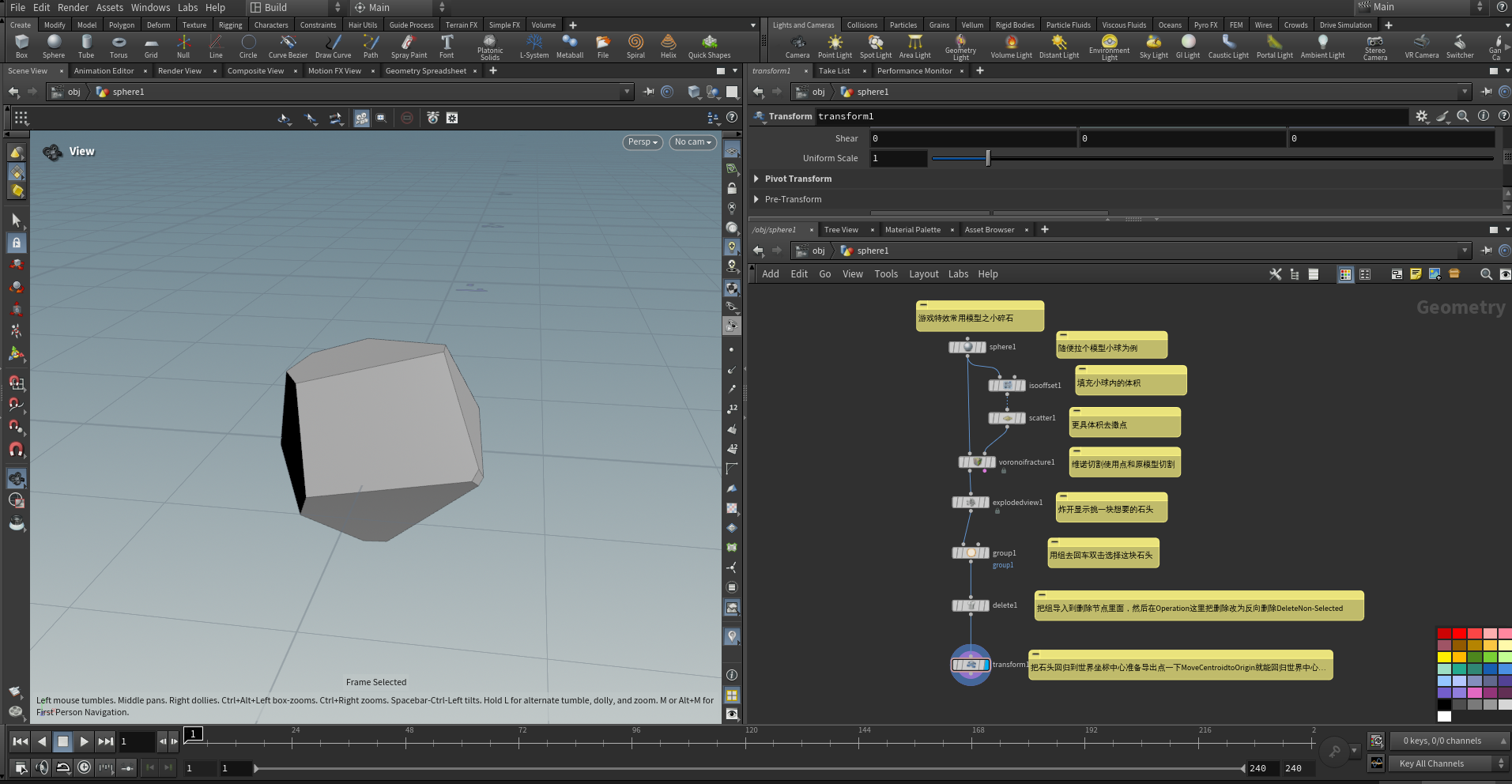Screen dimensions: 1512x784
Task: Toggle display flag on transform1 node
Action: [x=985, y=665]
